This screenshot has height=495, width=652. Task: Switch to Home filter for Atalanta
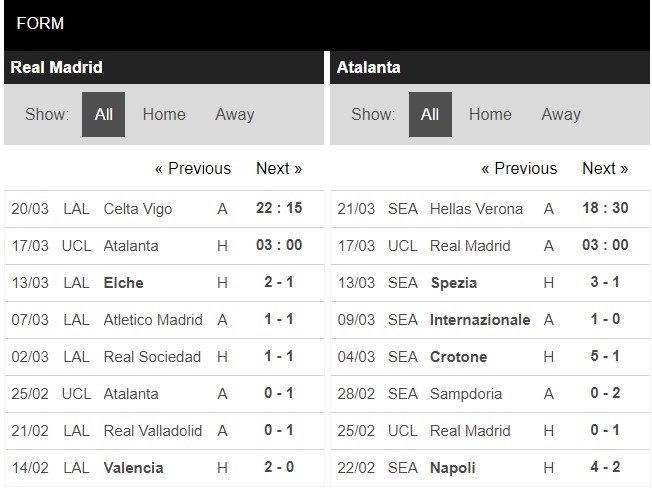pos(490,114)
